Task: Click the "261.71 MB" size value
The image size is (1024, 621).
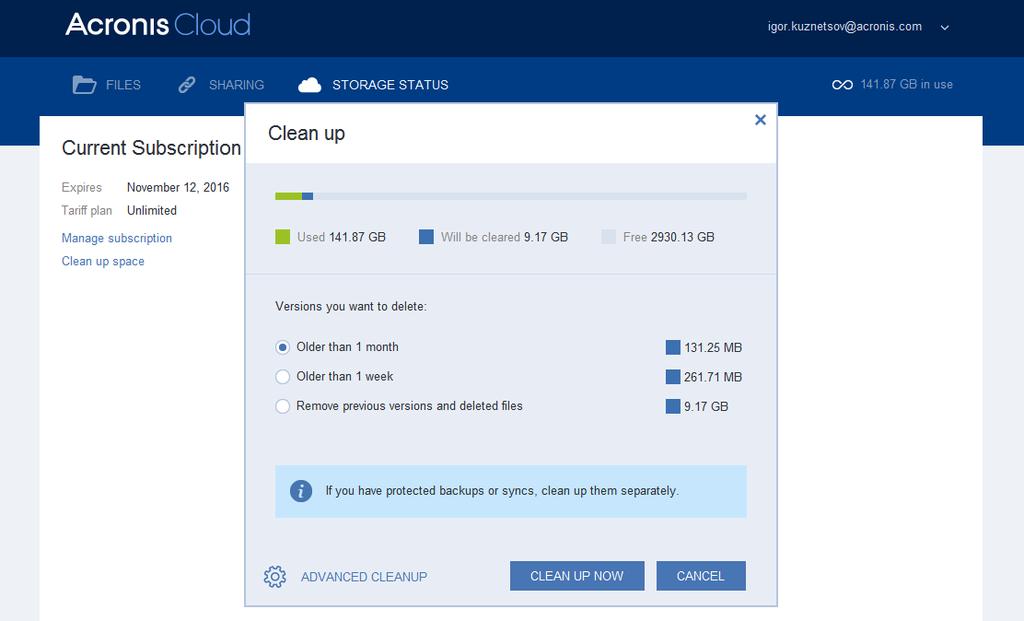Action: (x=713, y=377)
